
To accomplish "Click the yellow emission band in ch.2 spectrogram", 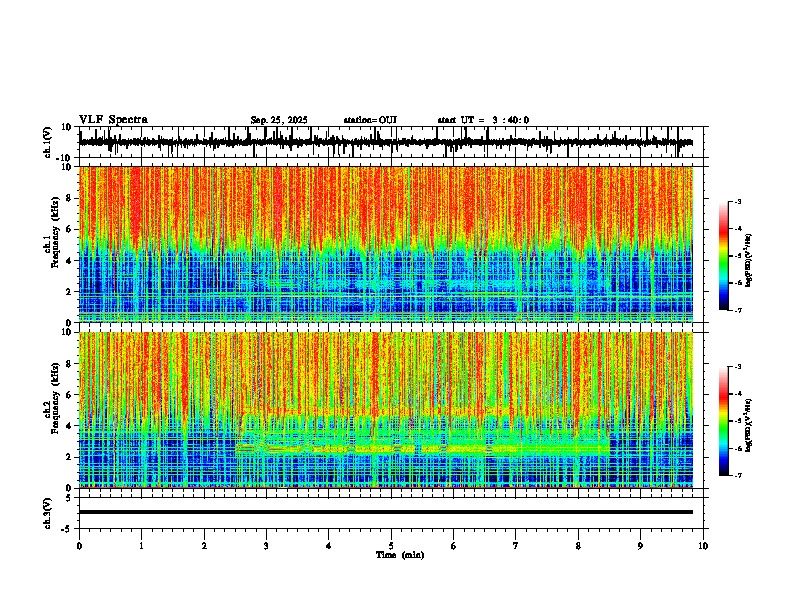I will point(424,448).
